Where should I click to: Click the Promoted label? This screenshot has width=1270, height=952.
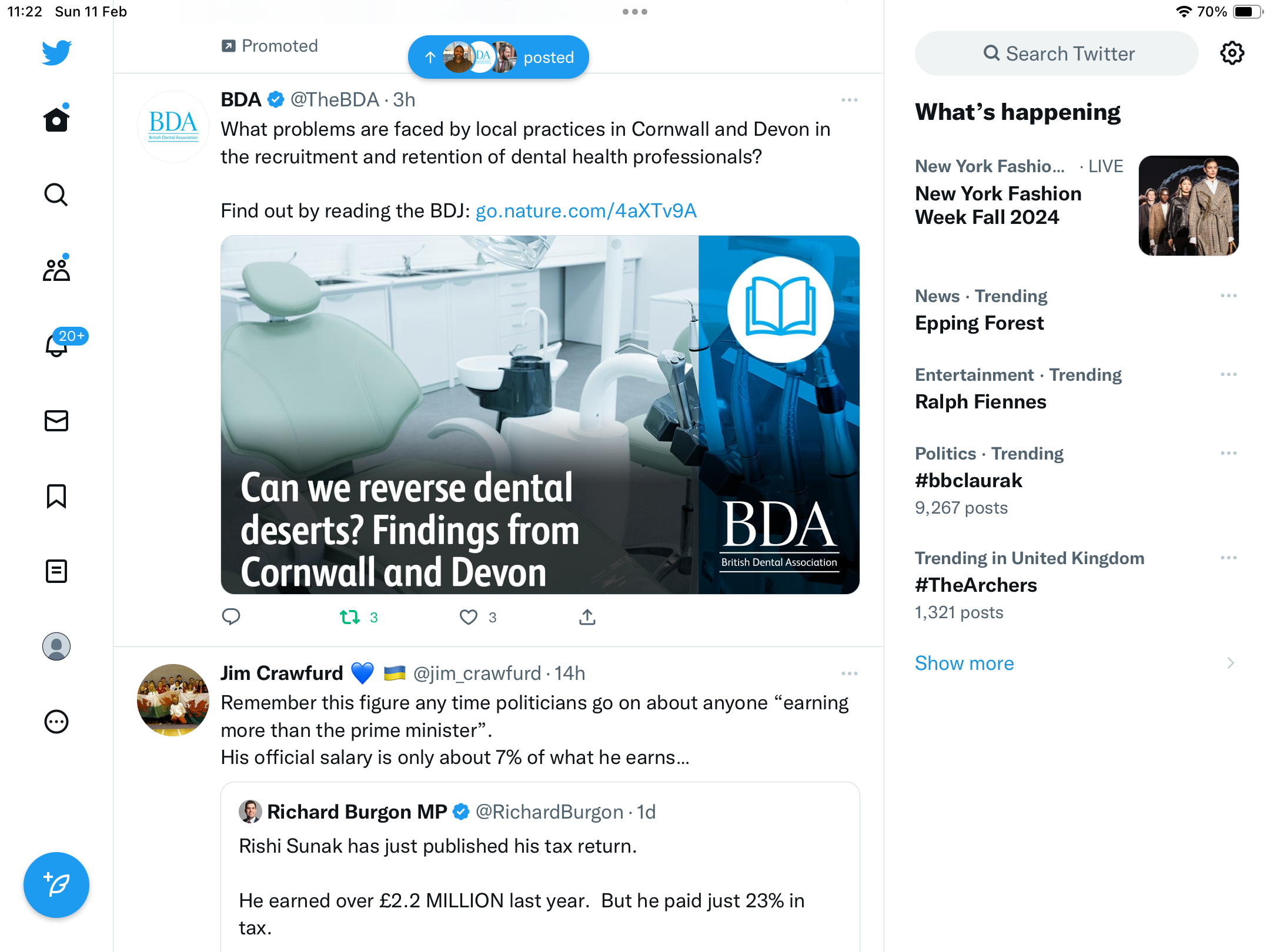pyautogui.click(x=269, y=46)
